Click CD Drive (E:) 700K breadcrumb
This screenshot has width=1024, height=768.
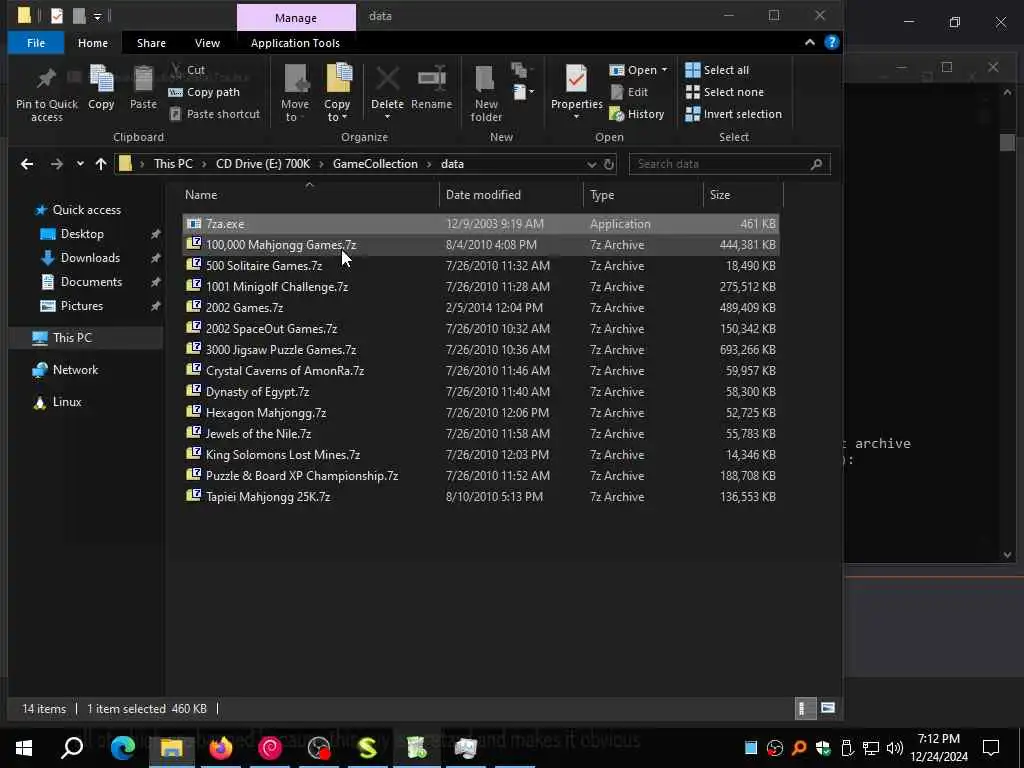tap(263, 164)
